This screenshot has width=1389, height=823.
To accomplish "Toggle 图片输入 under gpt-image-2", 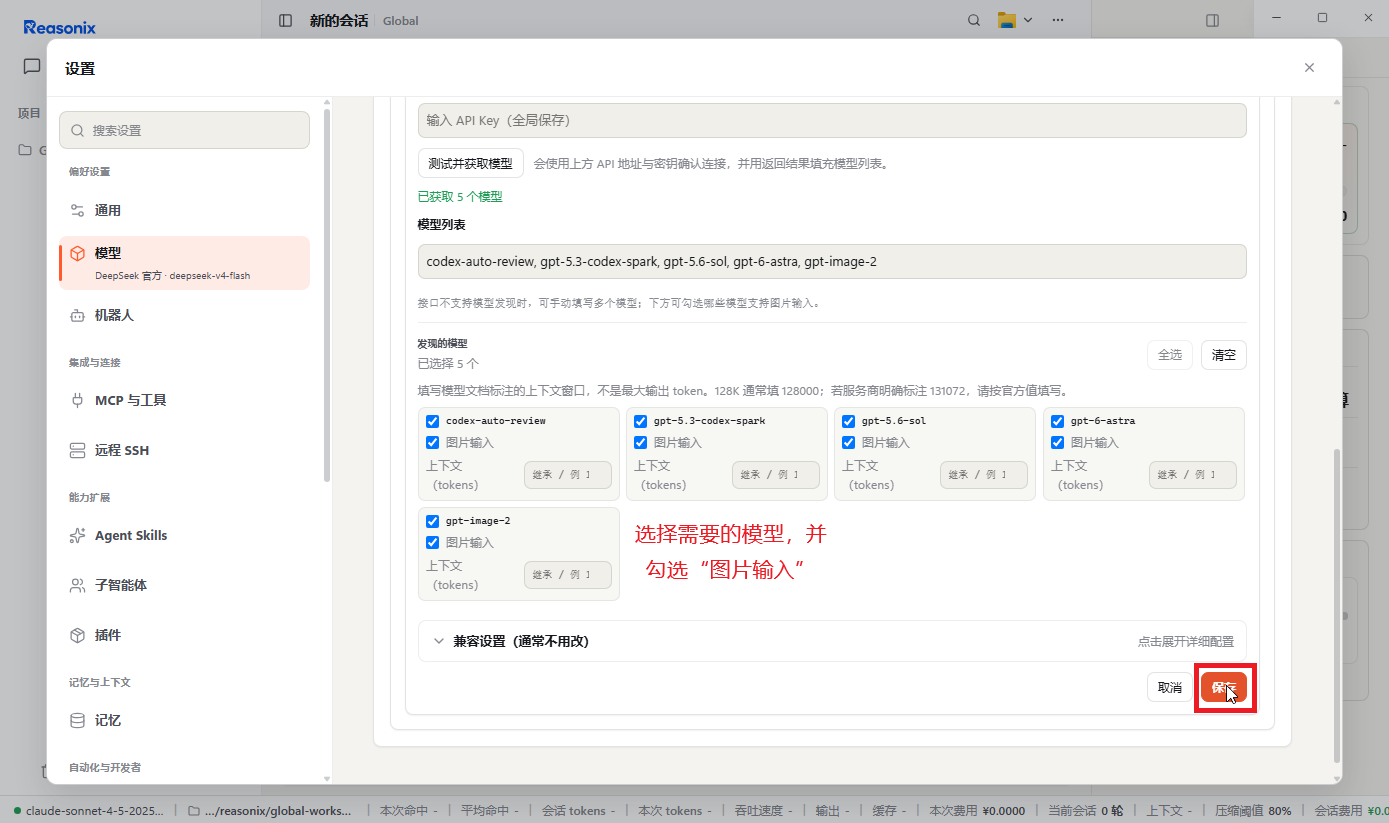I will click(433, 542).
